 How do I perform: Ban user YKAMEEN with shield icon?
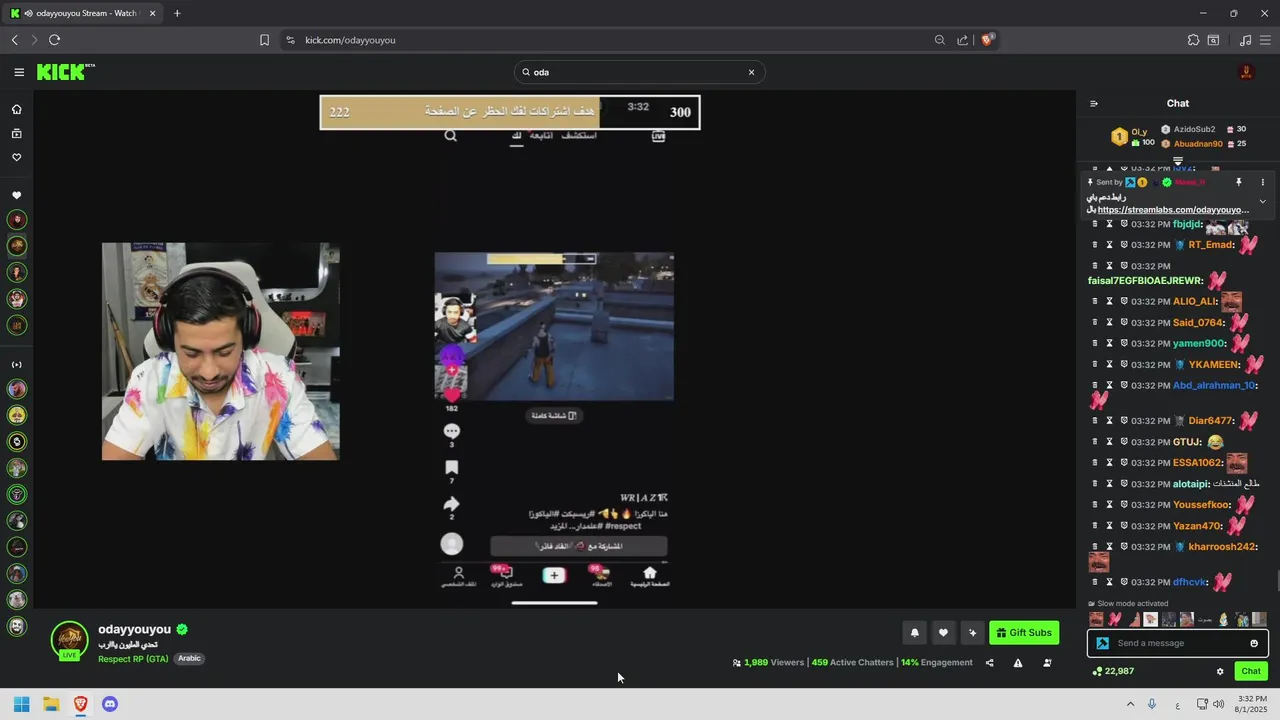point(1124,364)
